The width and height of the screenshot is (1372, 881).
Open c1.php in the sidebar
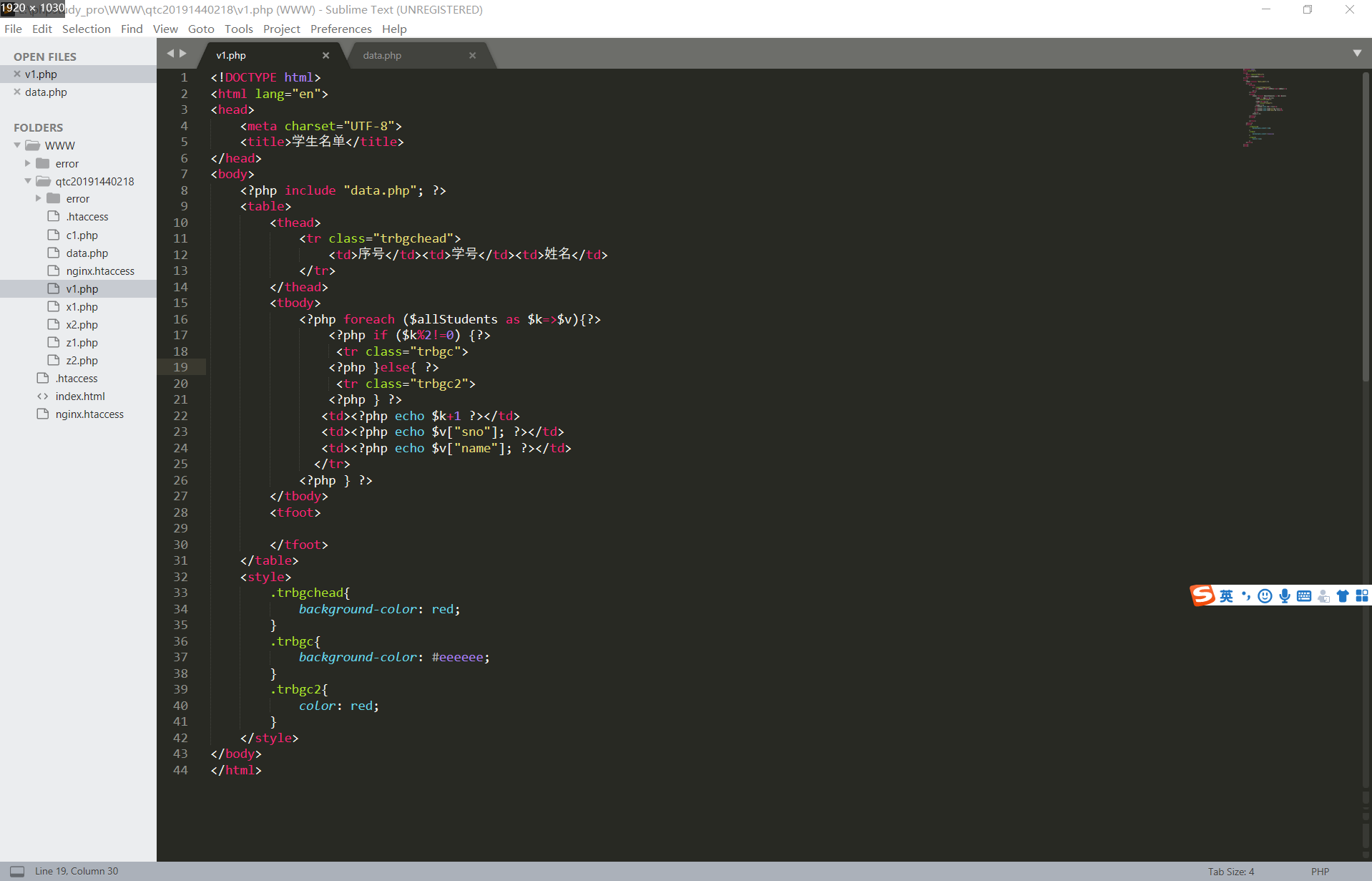pos(82,235)
